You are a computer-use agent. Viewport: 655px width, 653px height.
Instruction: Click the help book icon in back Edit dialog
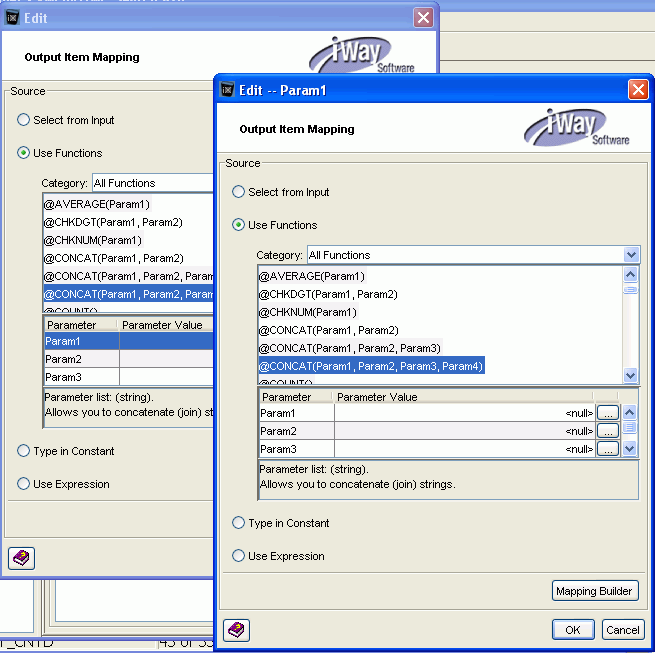[21, 557]
